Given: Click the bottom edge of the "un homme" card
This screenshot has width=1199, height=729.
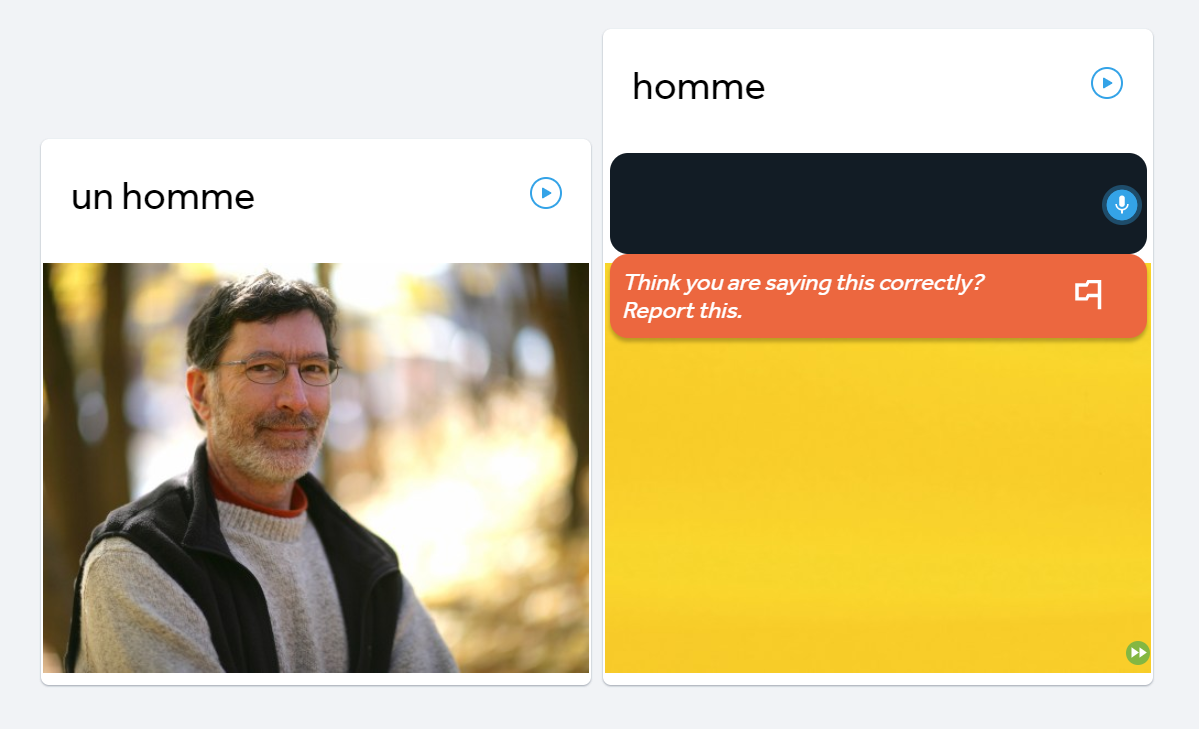Looking at the screenshot, I should click(x=316, y=679).
